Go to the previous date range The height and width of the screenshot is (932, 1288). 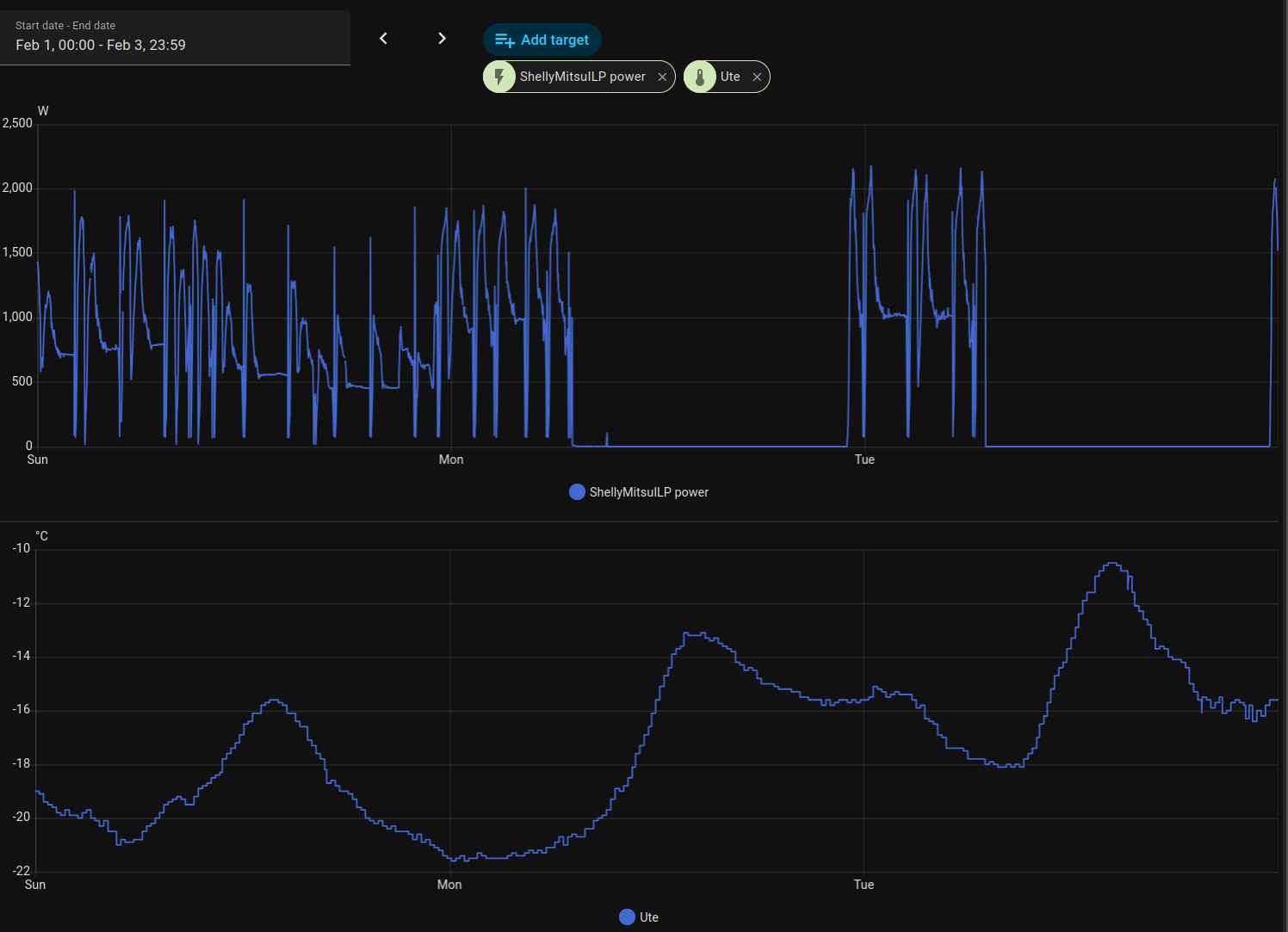point(384,39)
